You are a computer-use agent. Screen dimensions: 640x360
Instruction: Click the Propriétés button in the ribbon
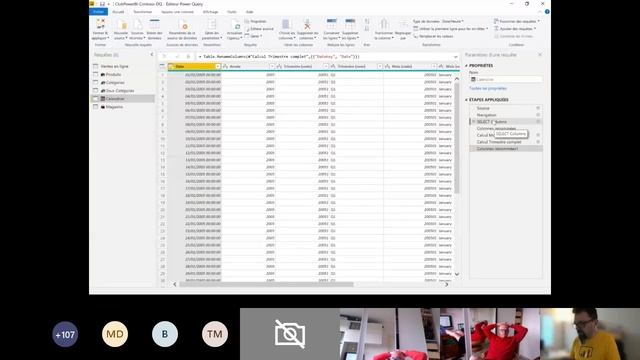(256, 21)
